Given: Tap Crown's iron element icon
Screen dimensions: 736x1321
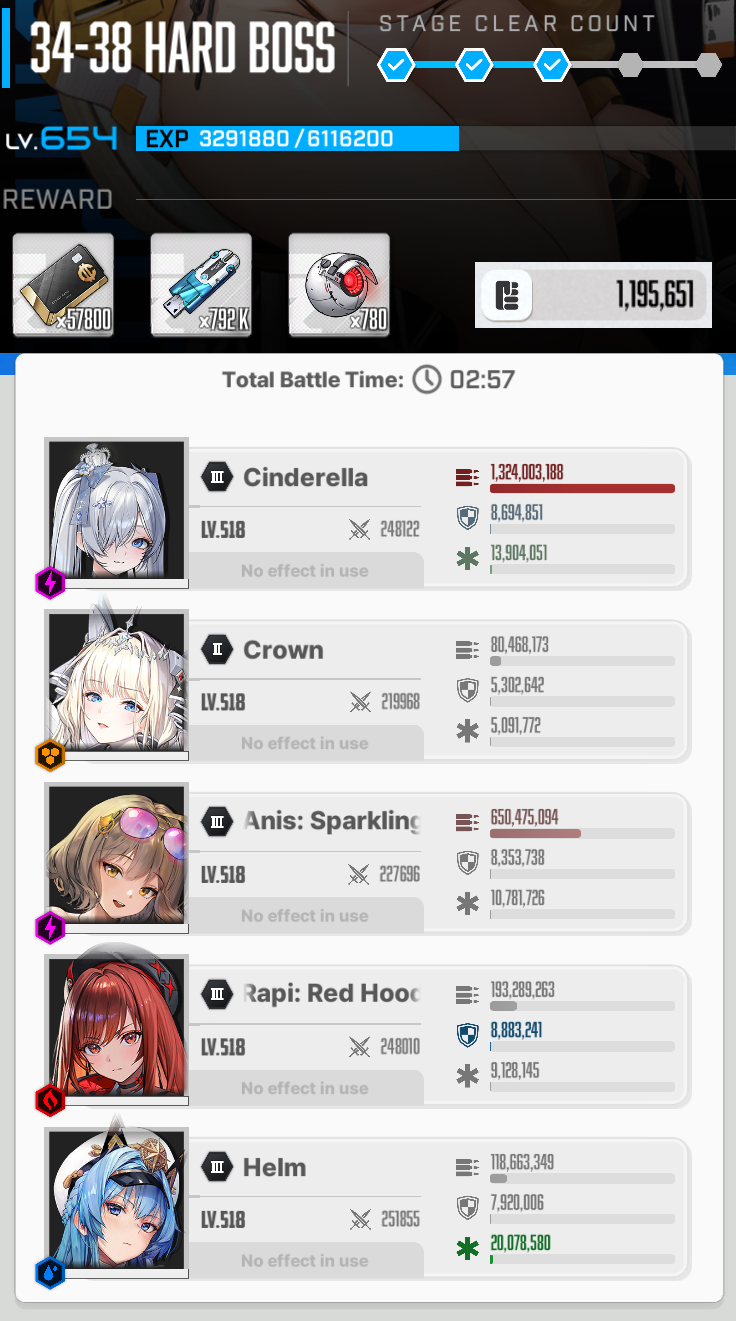Looking at the screenshot, I should point(50,755).
